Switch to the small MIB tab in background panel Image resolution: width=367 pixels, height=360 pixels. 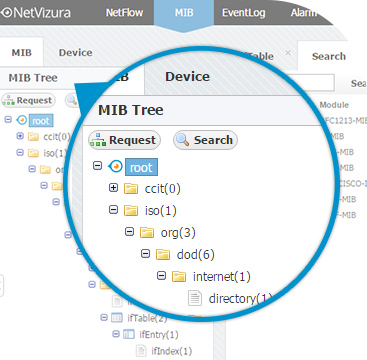[x=21, y=52]
